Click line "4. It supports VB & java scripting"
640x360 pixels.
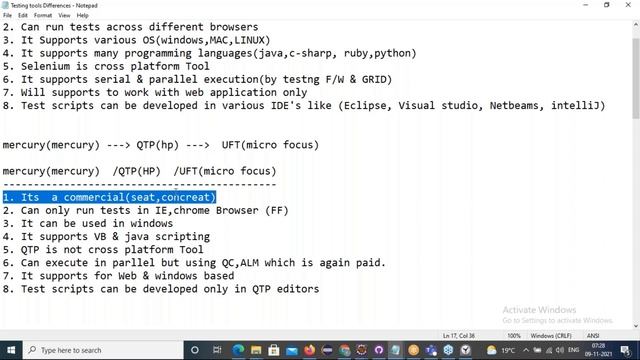[x=106, y=237]
